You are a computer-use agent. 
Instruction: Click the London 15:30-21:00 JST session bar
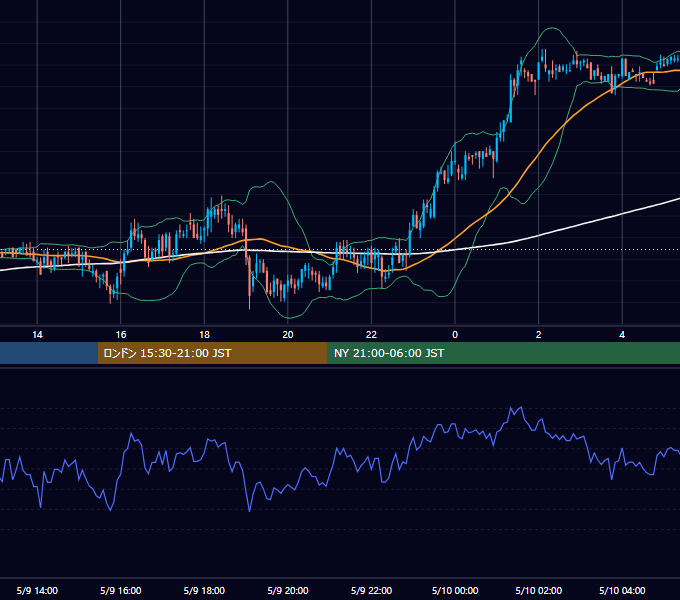pyautogui.click(x=212, y=353)
